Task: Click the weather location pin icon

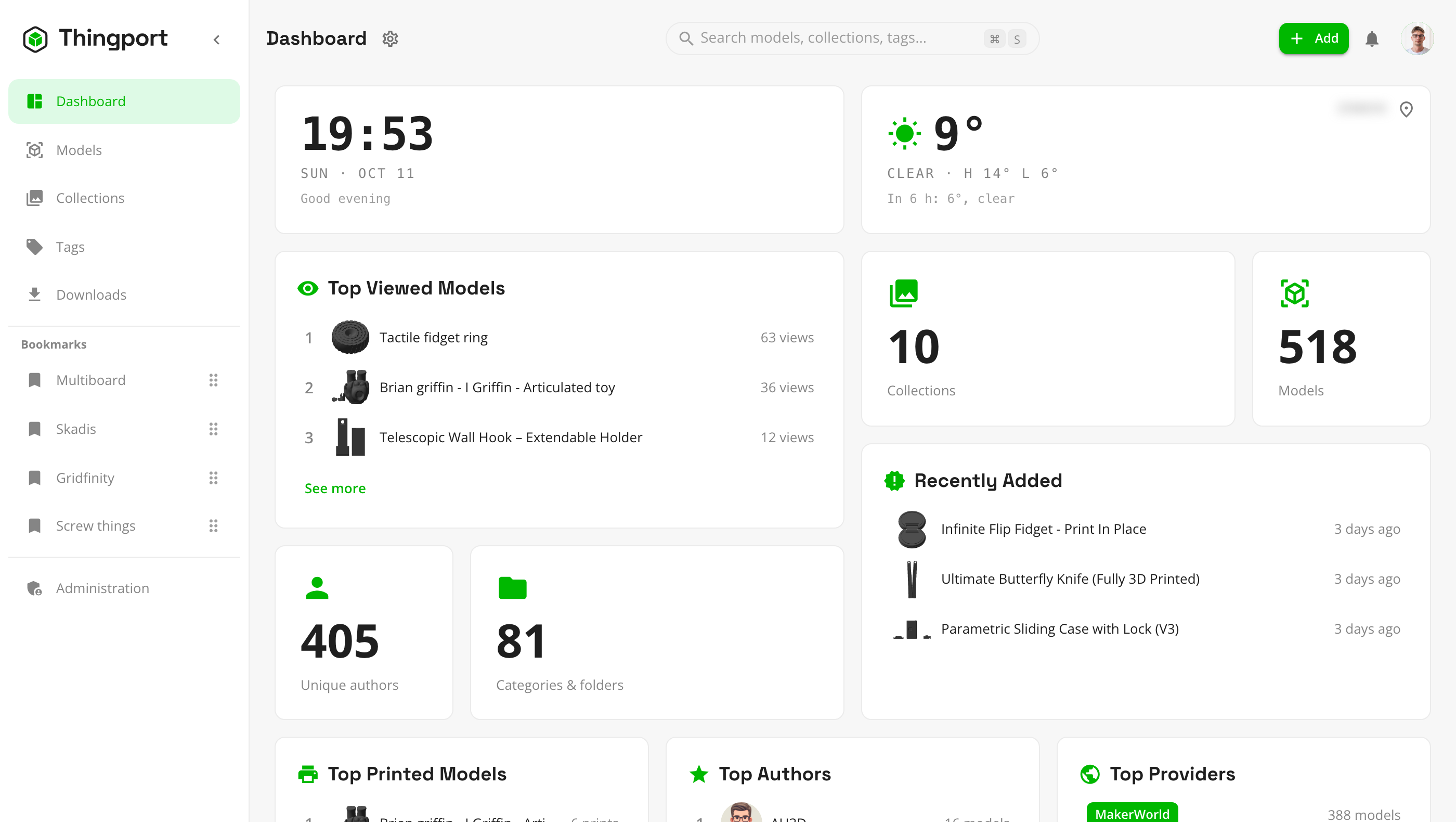Action: coord(1406,109)
